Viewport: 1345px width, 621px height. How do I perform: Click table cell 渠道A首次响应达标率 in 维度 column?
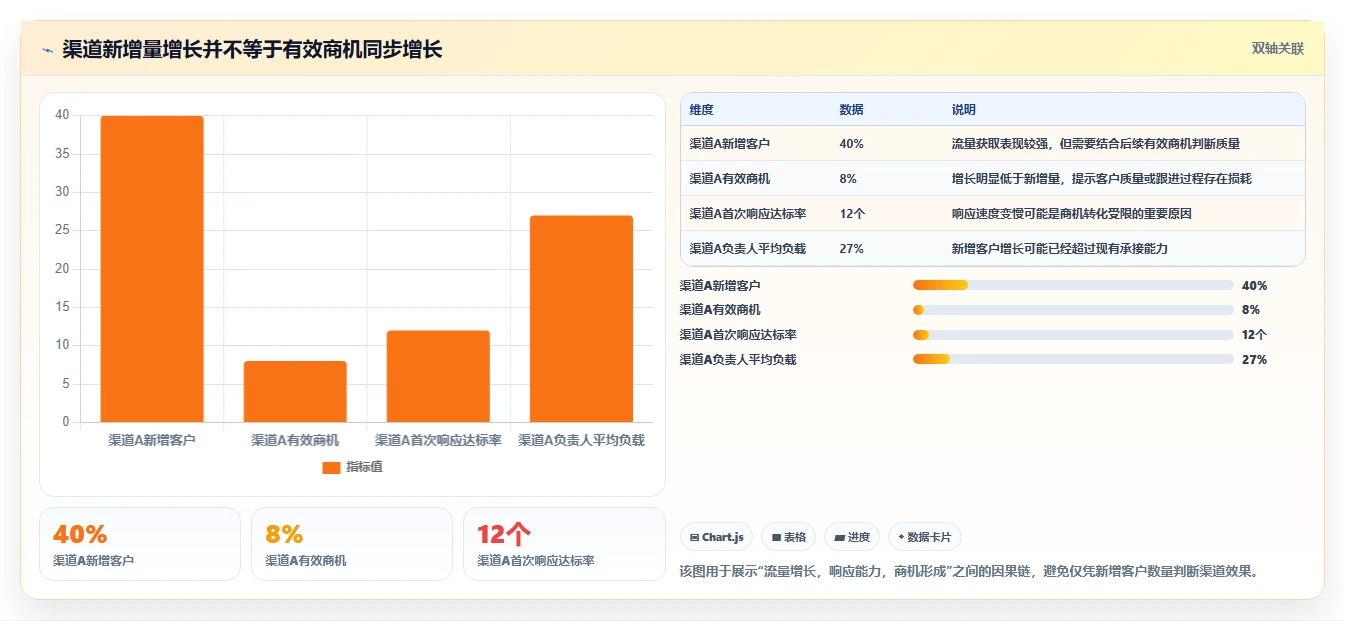click(748, 214)
